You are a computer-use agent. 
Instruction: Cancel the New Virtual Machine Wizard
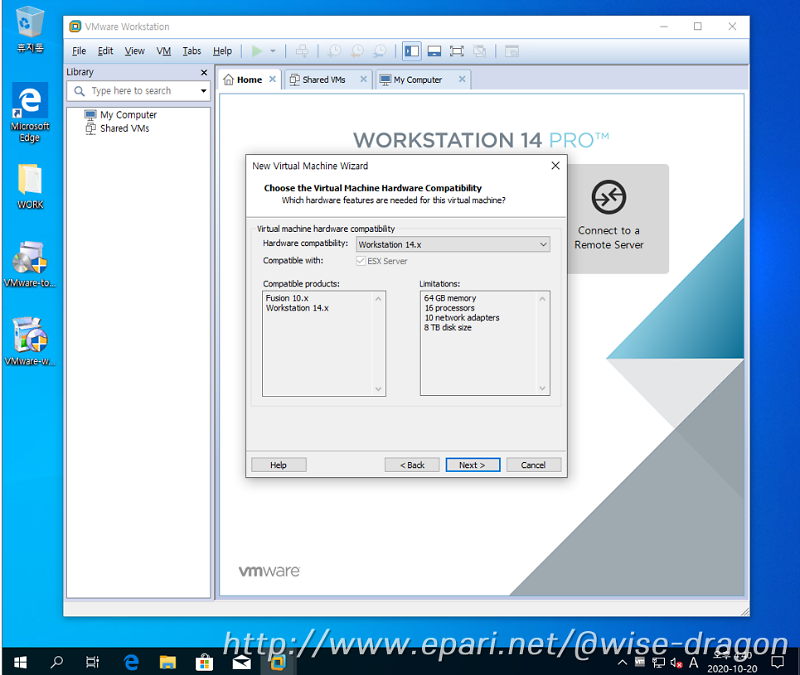point(534,465)
